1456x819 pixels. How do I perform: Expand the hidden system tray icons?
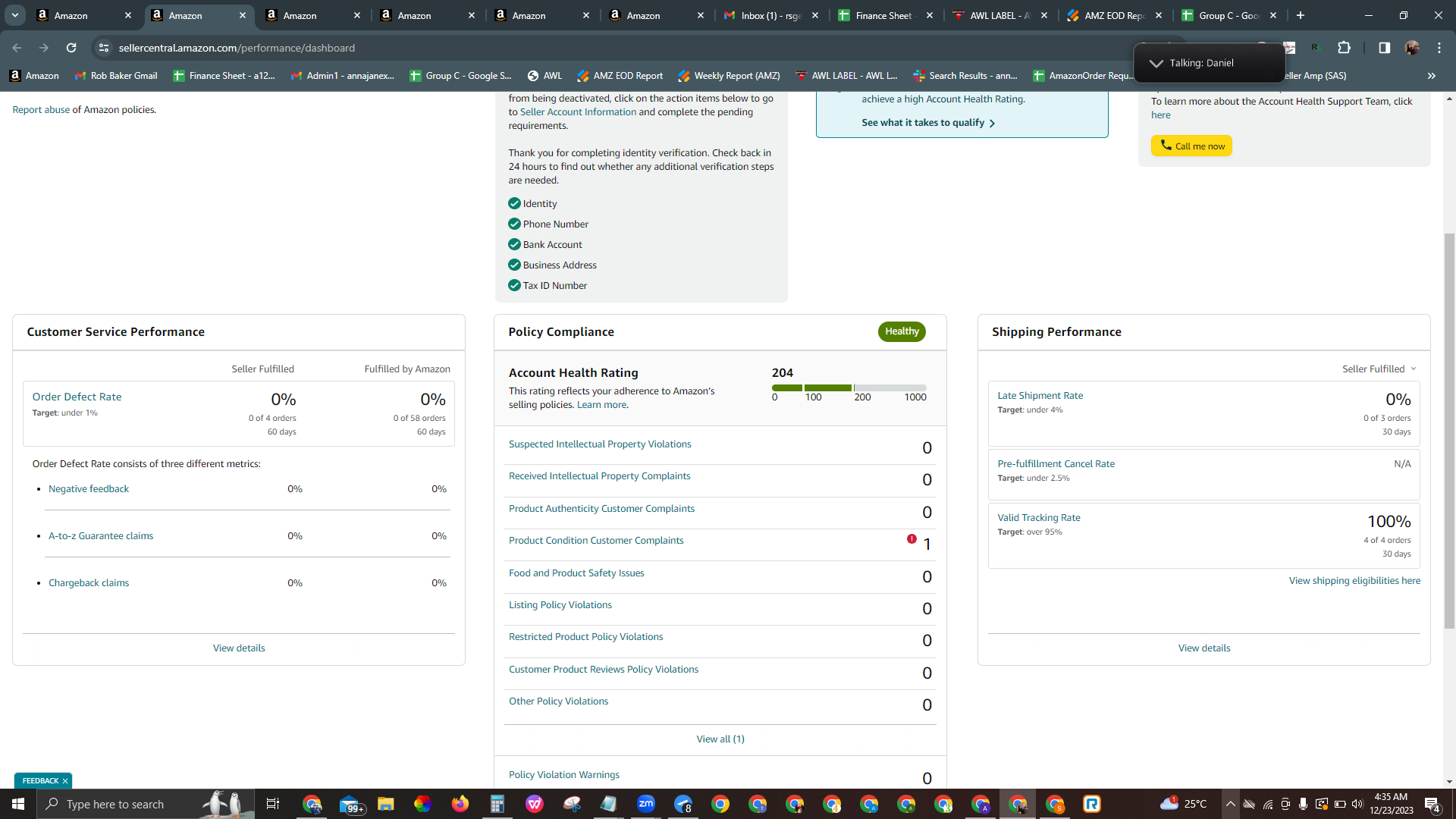tap(1230, 804)
